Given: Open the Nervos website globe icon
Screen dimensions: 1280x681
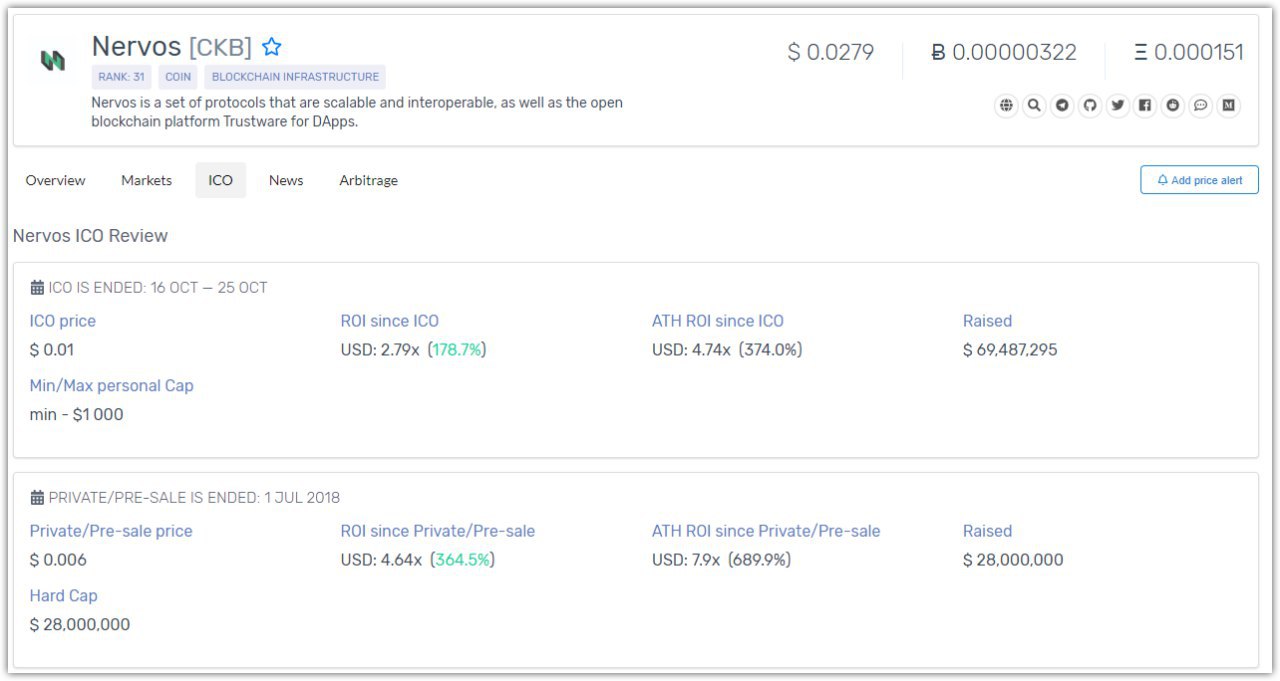Looking at the screenshot, I should pyautogui.click(x=1006, y=105).
